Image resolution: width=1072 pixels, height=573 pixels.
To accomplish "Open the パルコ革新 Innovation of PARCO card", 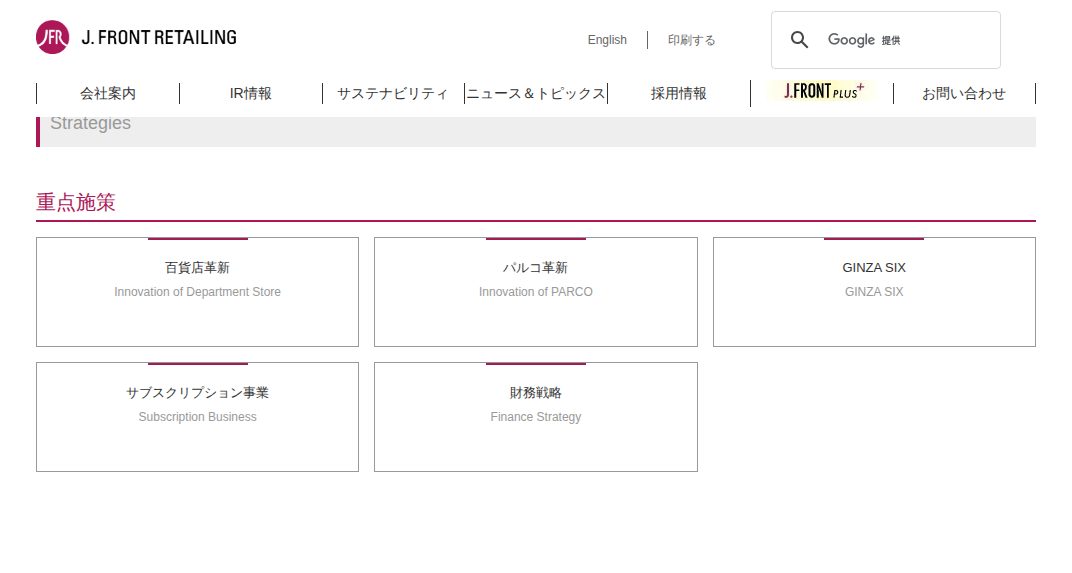I will point(536,292).
